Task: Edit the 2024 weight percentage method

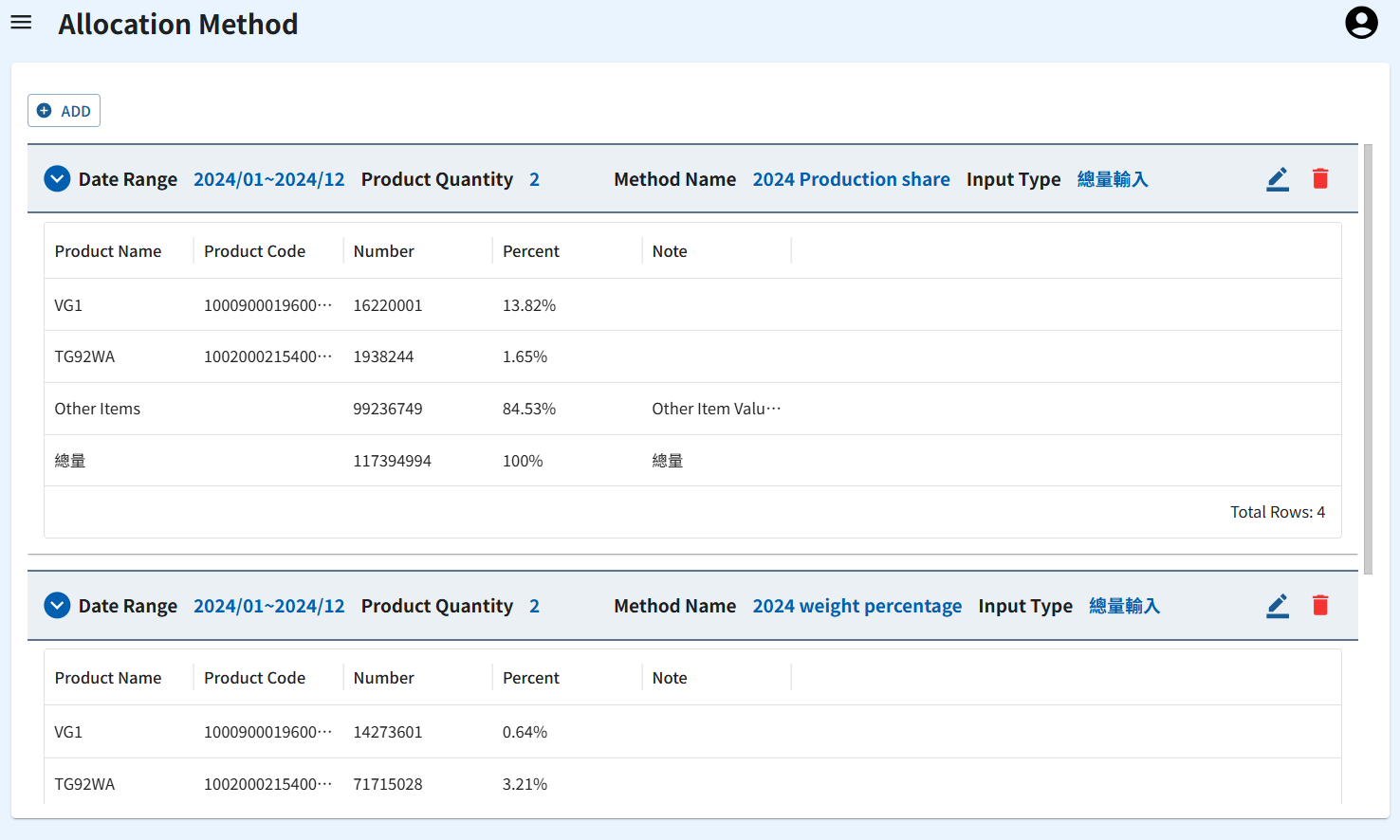Action: (x=1278, y=605)
